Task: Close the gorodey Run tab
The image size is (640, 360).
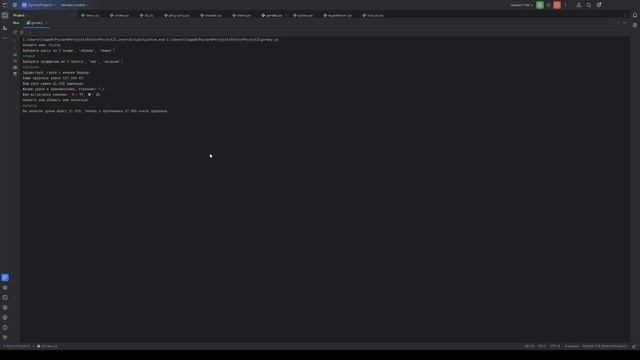Action: 46,23
